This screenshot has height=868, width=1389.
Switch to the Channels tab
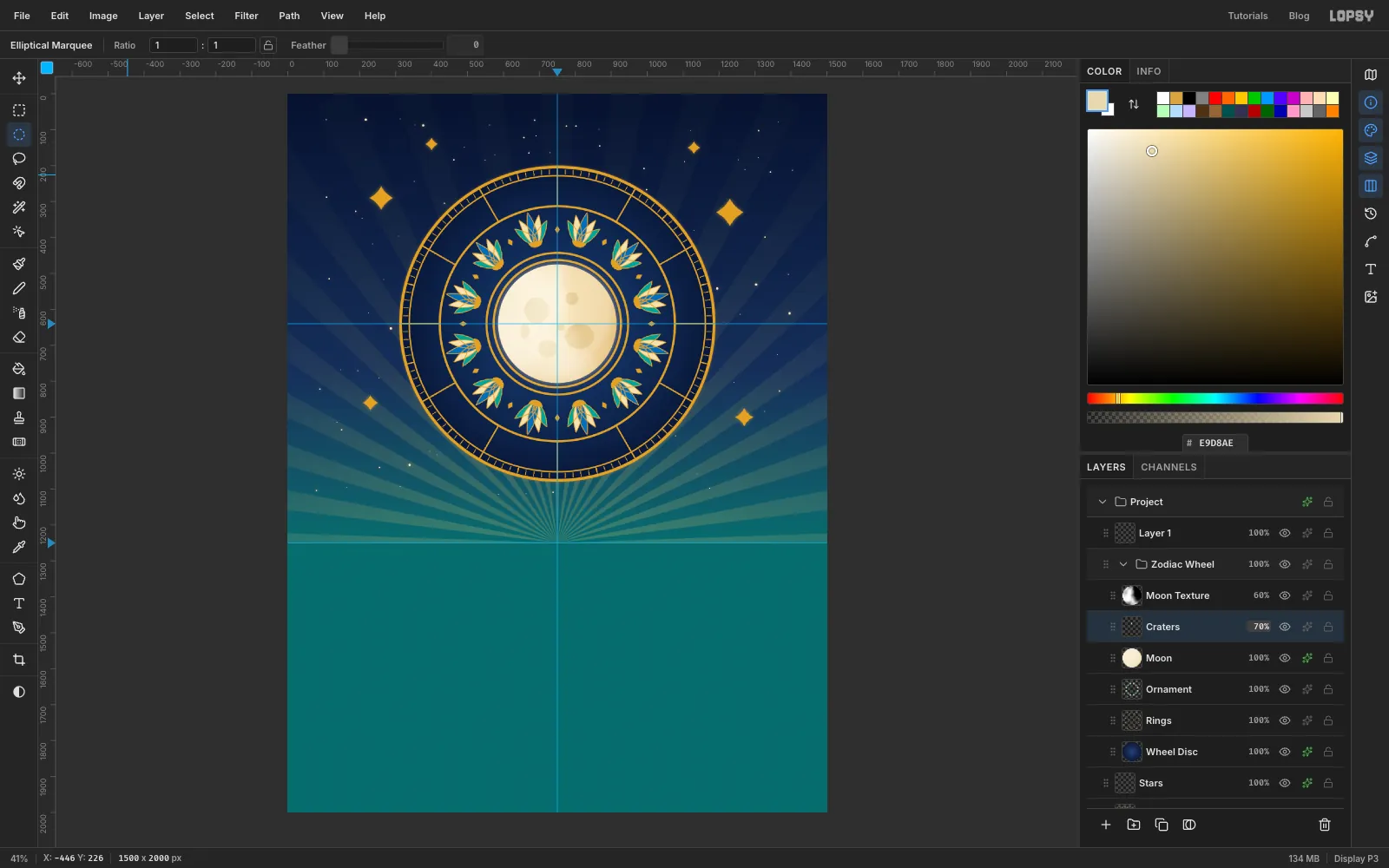1168,467
